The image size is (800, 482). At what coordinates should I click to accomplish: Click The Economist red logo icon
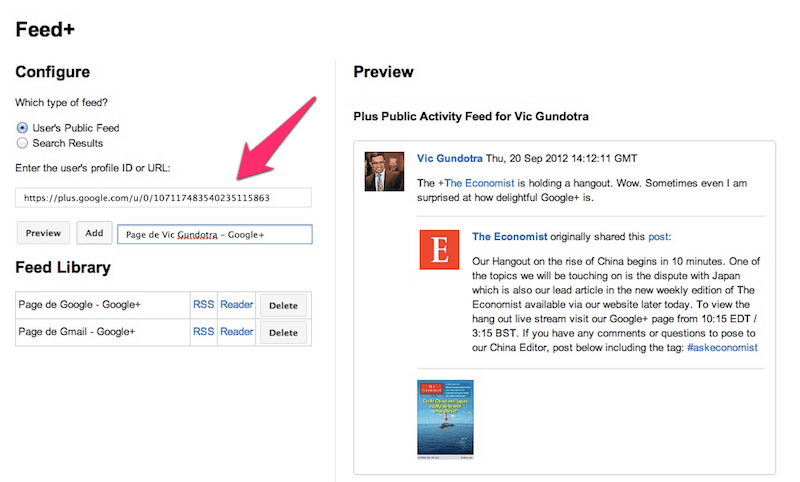pyautogui.click(x=439, y=249)
